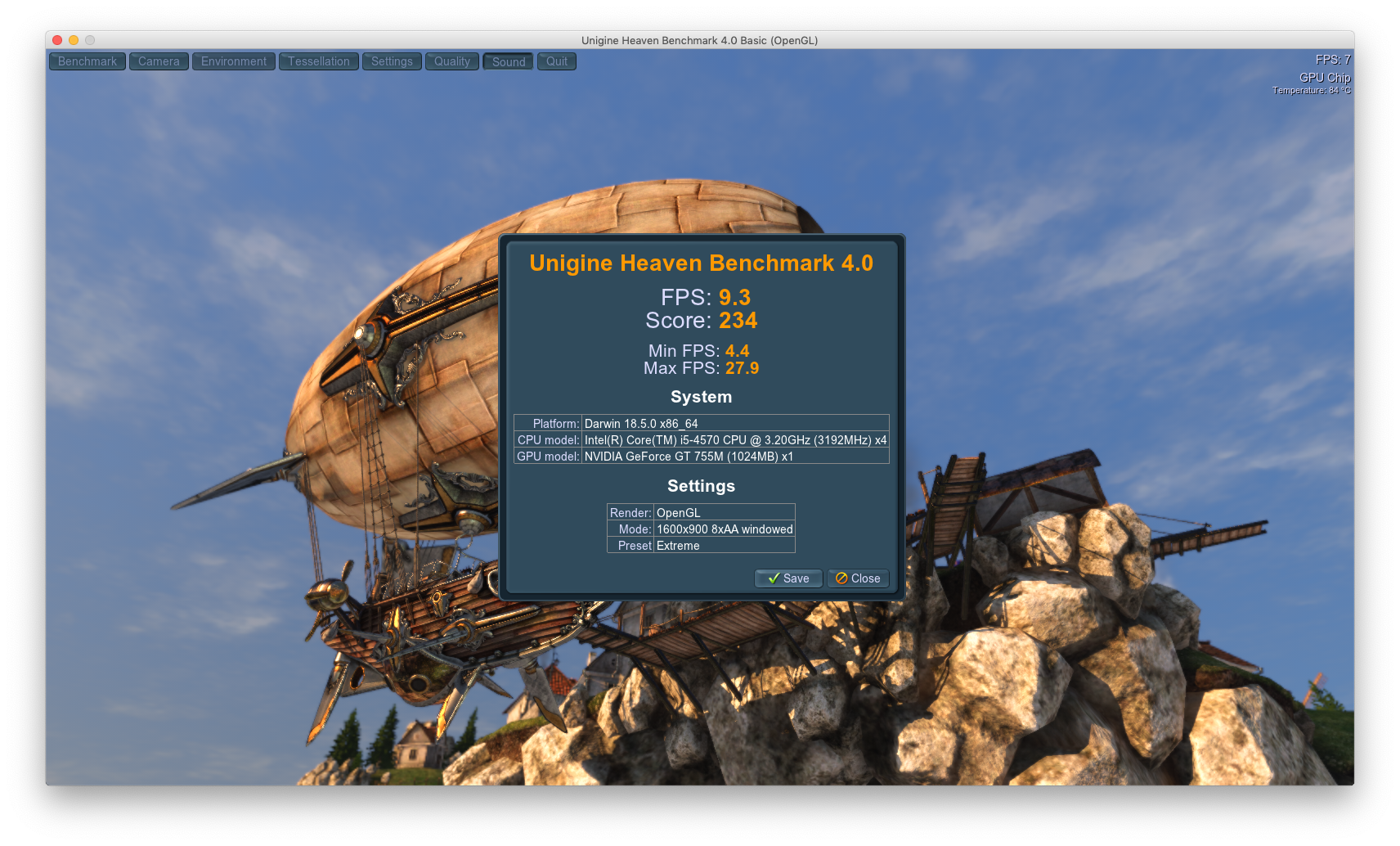Image resolution: width=1400 pixels, height=846 pixels.
Task: Click the Platform value 'Darwin 18.5.0 x86_64'
Action: (x=641, y=424)
